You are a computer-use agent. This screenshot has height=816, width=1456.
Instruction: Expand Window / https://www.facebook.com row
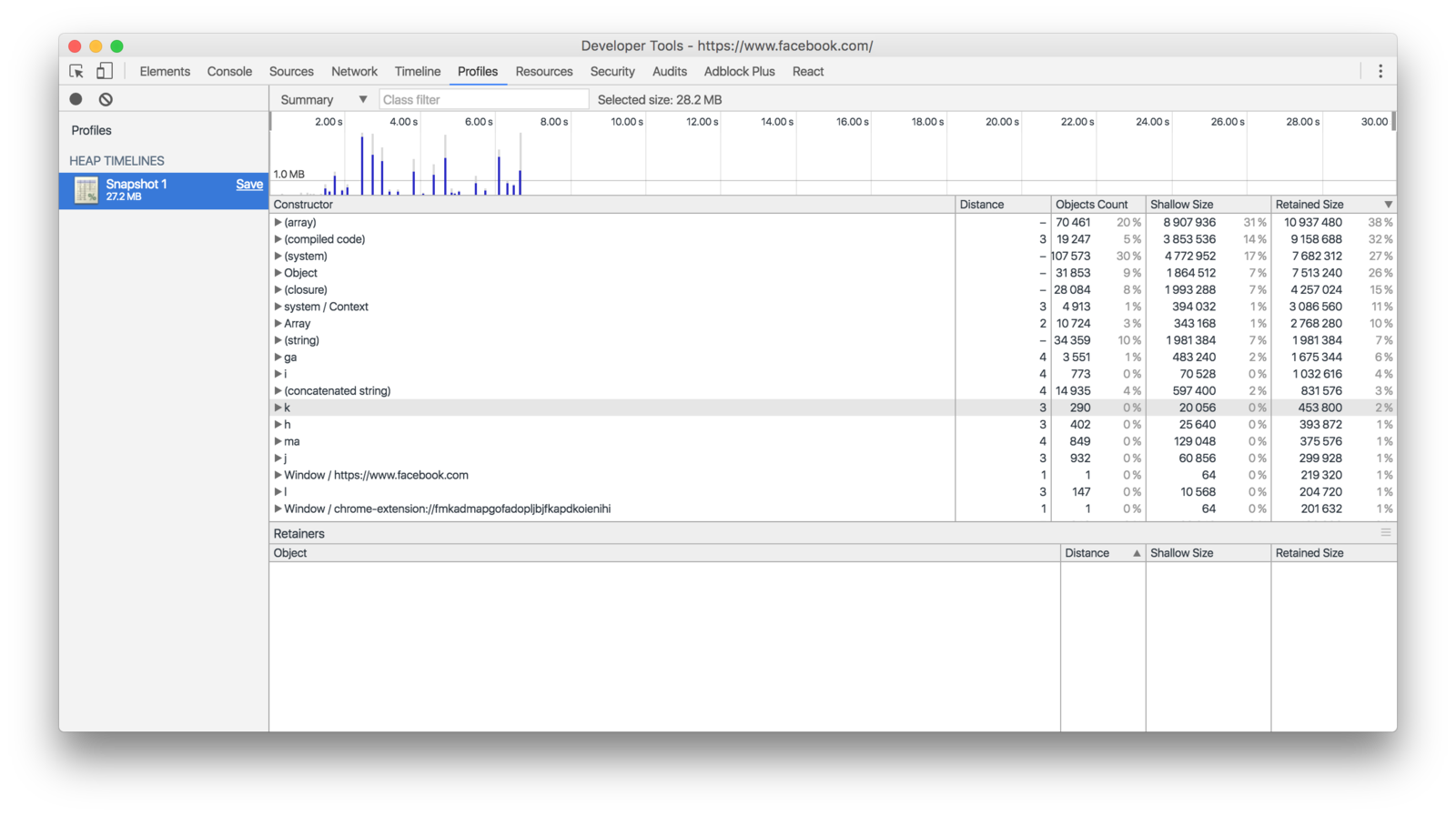click(x=278, y=475)
